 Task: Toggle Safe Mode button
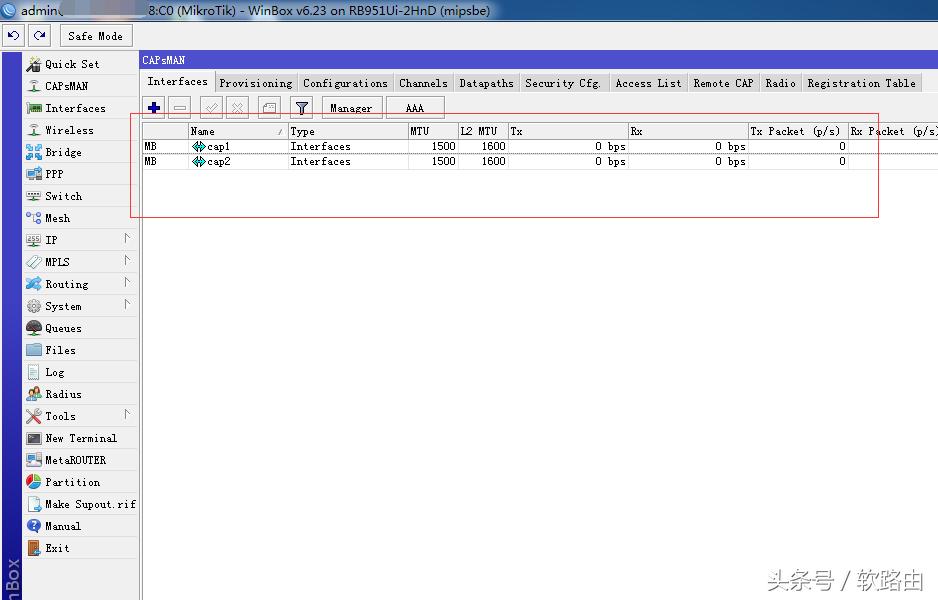click(95, 35)
